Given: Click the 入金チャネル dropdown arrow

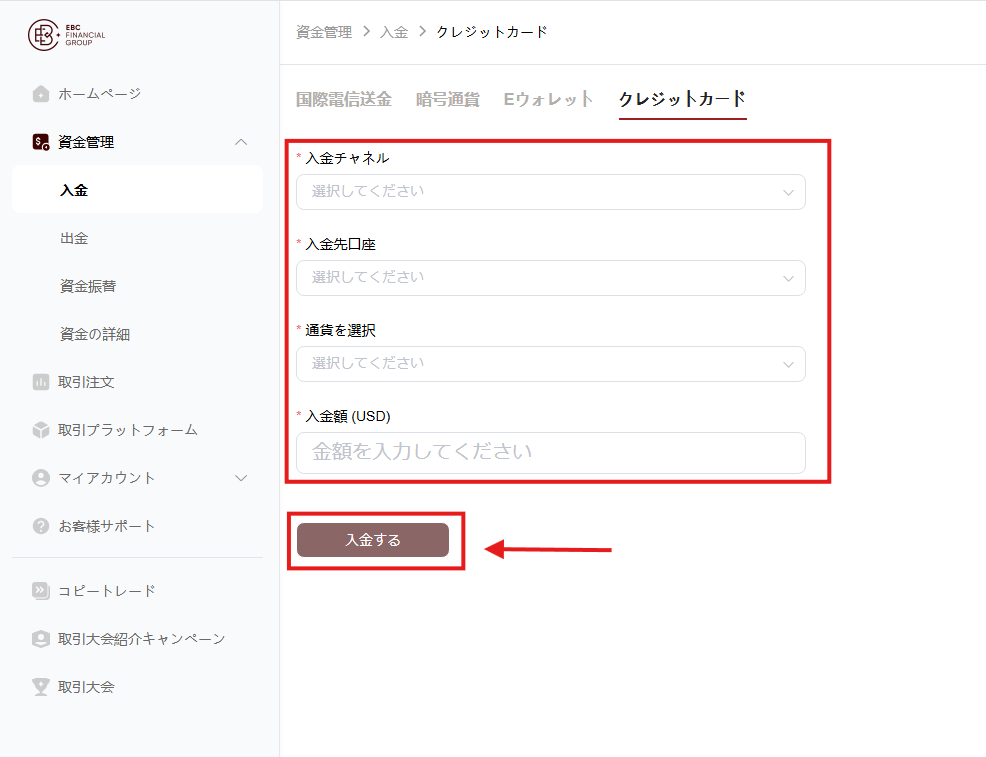Looking at the screenshot, I should point(788,192).
